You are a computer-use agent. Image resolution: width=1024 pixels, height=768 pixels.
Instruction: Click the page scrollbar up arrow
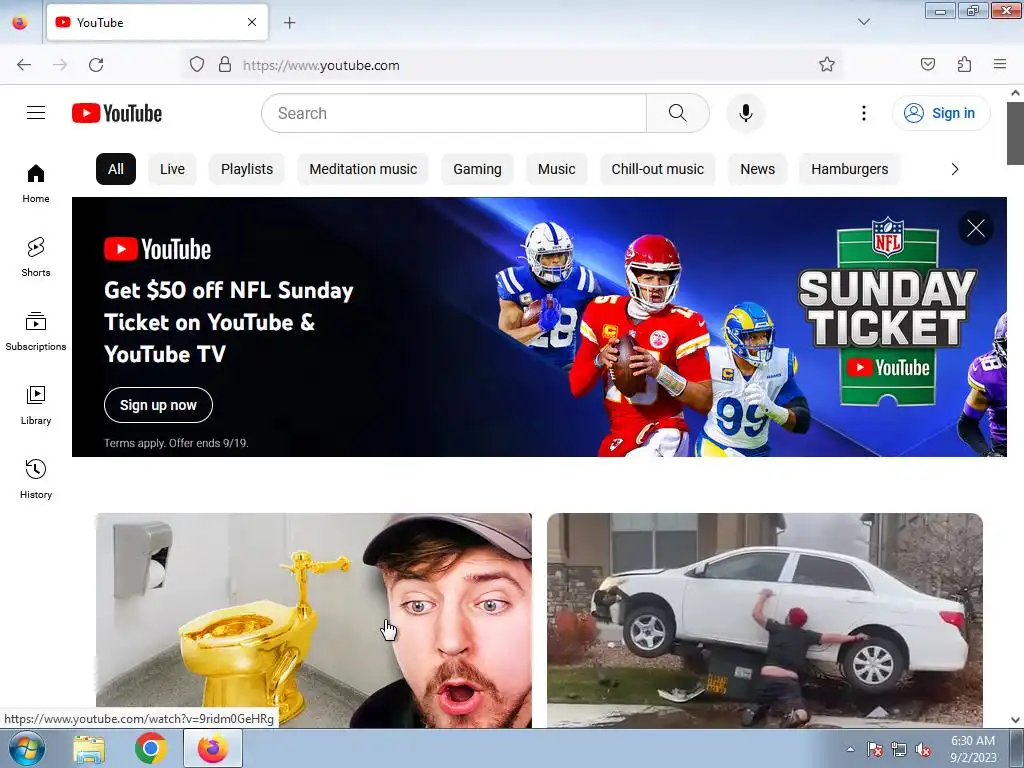coord(1015,93)
